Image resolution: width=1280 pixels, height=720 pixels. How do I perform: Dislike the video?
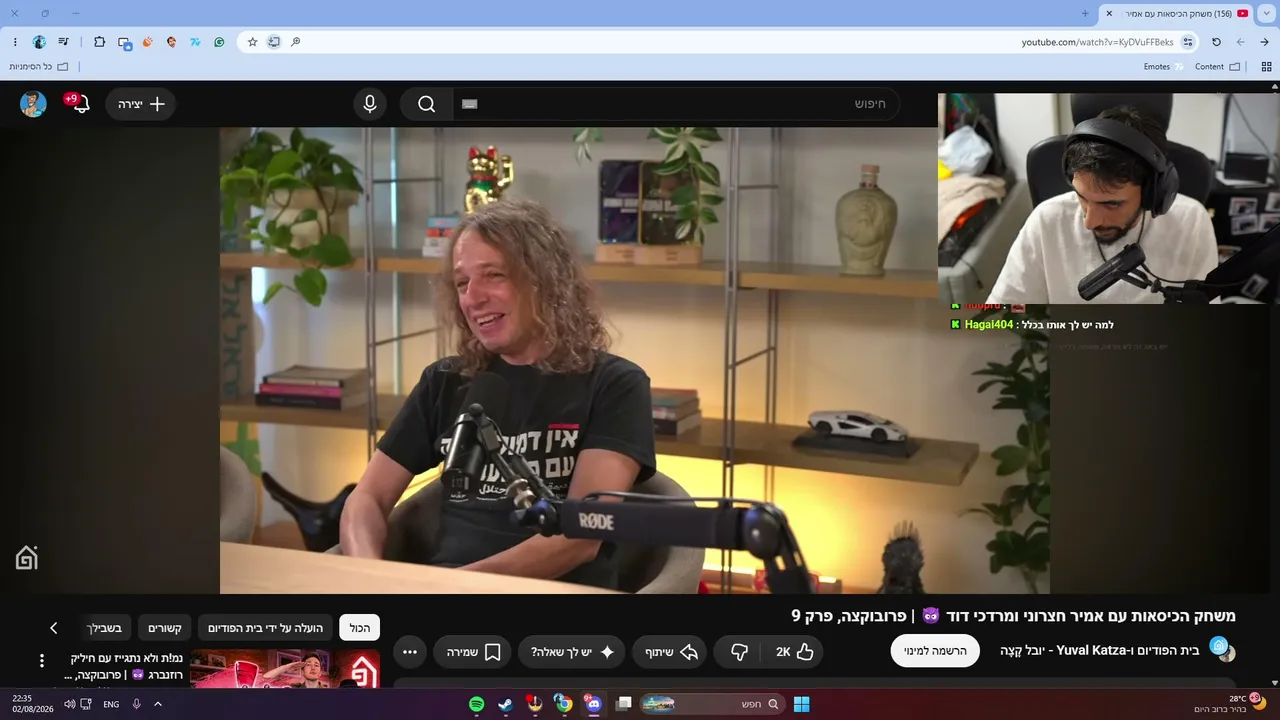pyautogui.click(x=739, y=652)
